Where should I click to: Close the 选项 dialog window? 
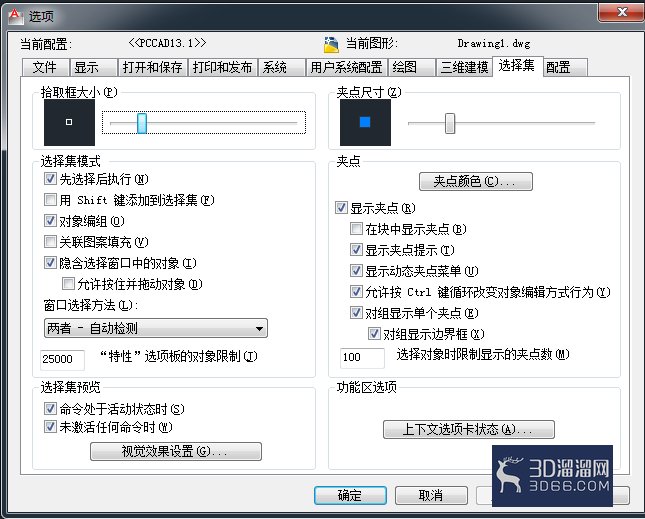(x=621, y=12)
